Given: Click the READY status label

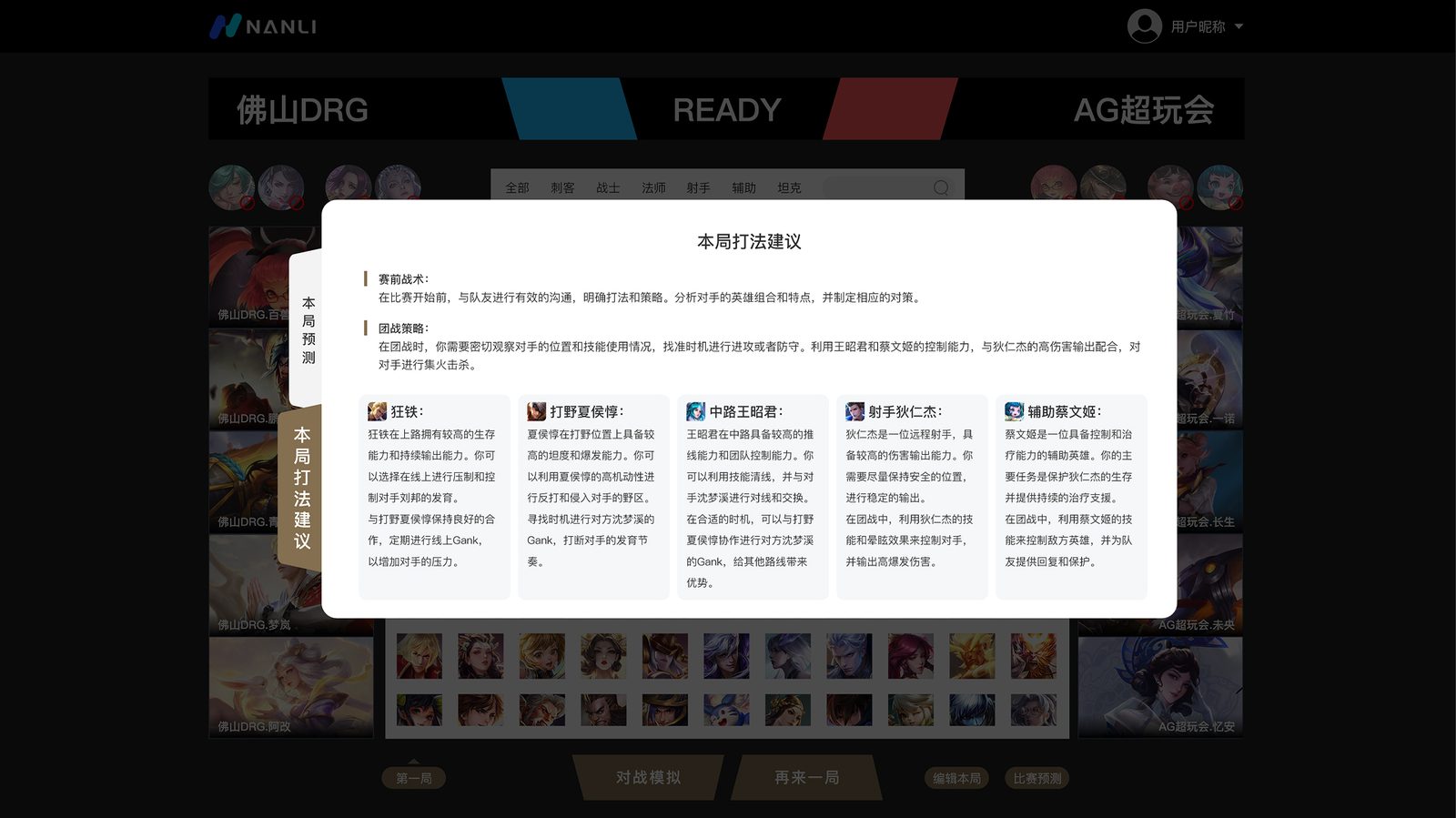Looking at the screenshot, I should click(727, 110).
